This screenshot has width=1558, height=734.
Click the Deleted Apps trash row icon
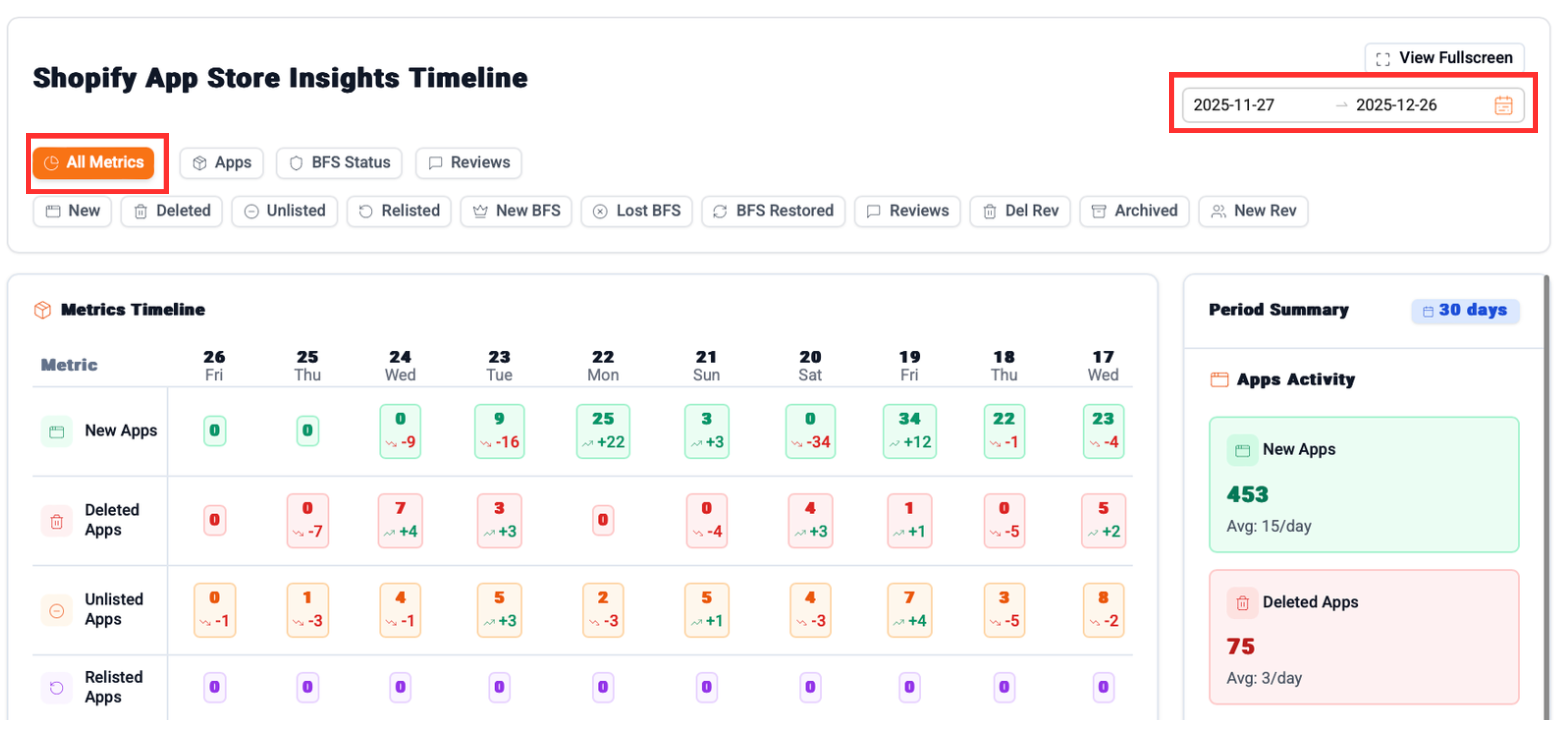57,520
